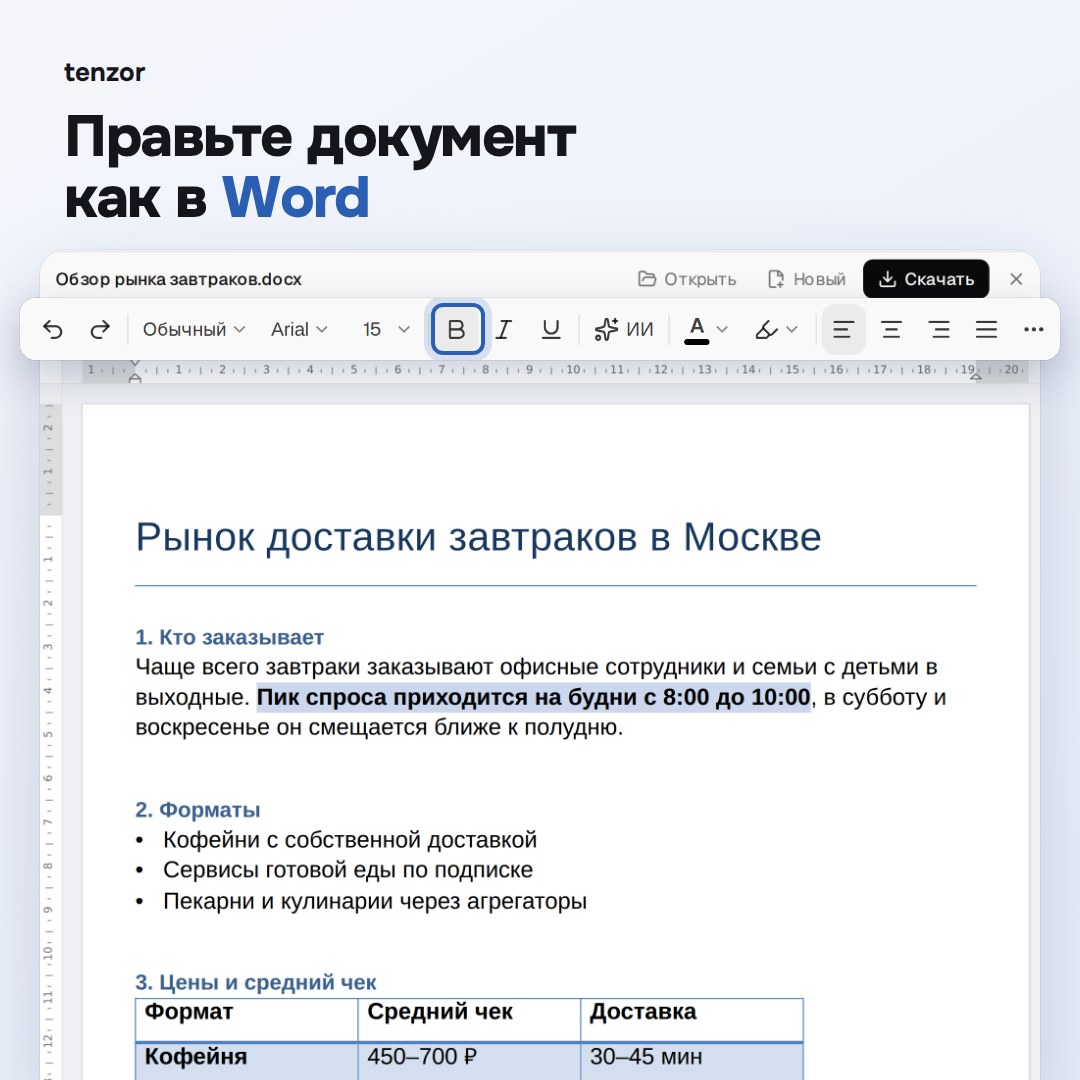Image resolution: width=1080 pixels, height=1080 pixels.
Task: Toggle bold formatting with the B button
Action: click(x=457, y=329)
